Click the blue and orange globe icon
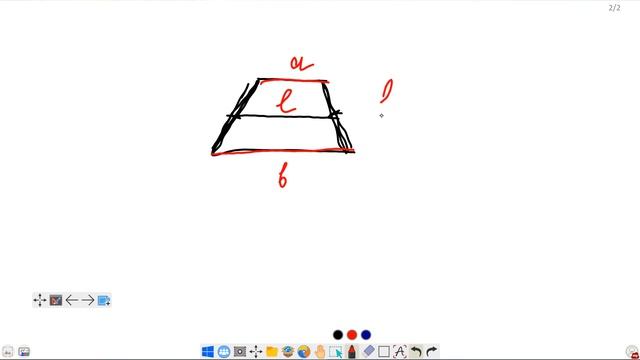 (304, 351)
